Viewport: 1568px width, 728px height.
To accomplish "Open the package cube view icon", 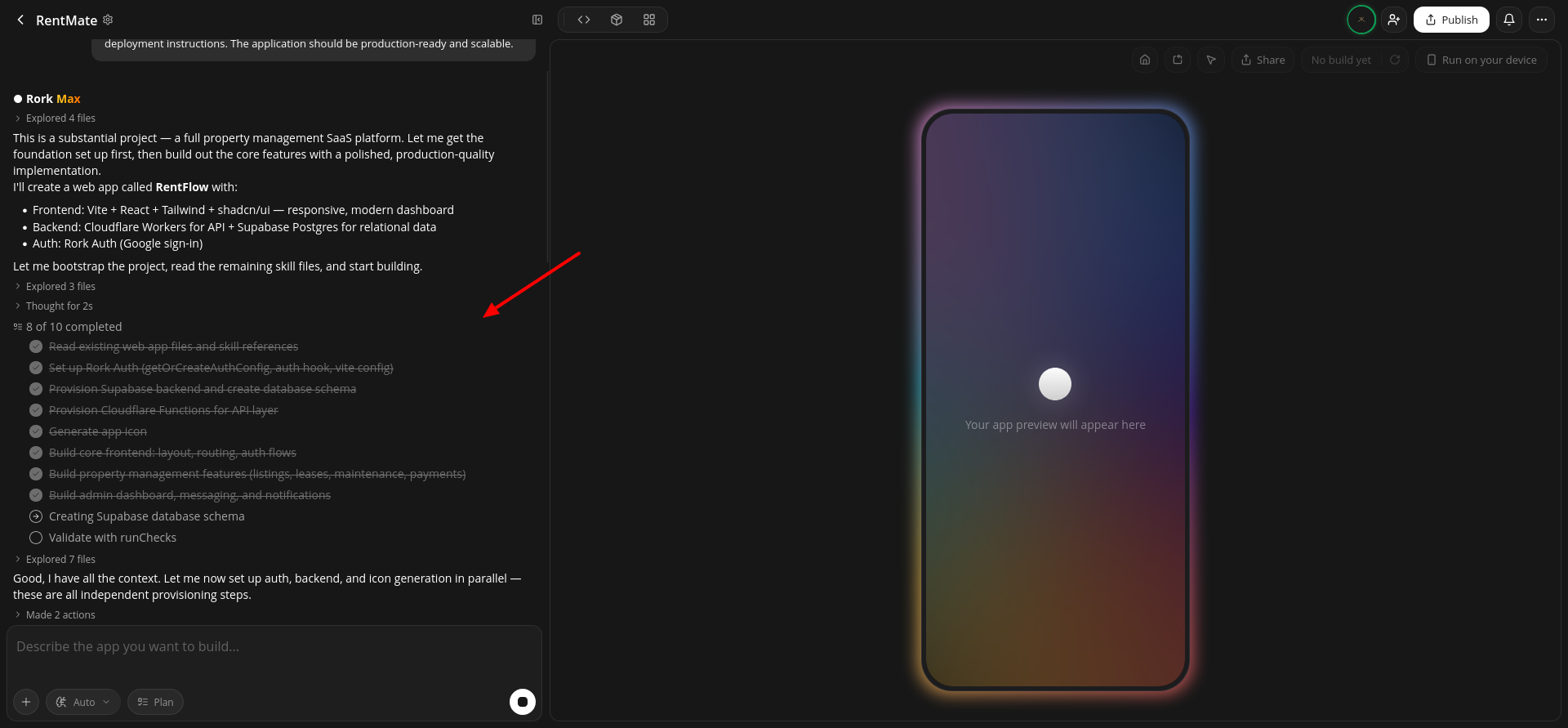I will click(x=617, y=20).
